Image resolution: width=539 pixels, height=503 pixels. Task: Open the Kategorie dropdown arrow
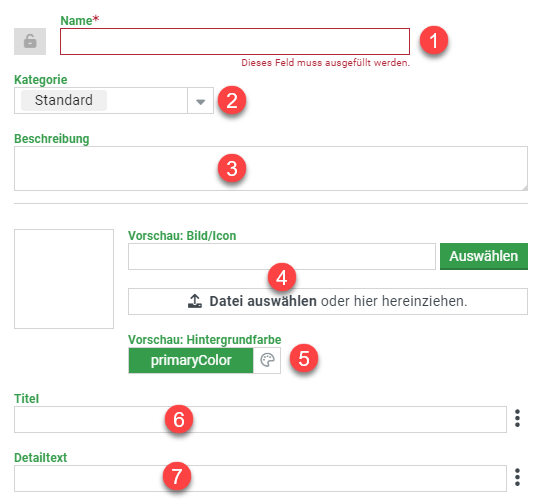200,100
